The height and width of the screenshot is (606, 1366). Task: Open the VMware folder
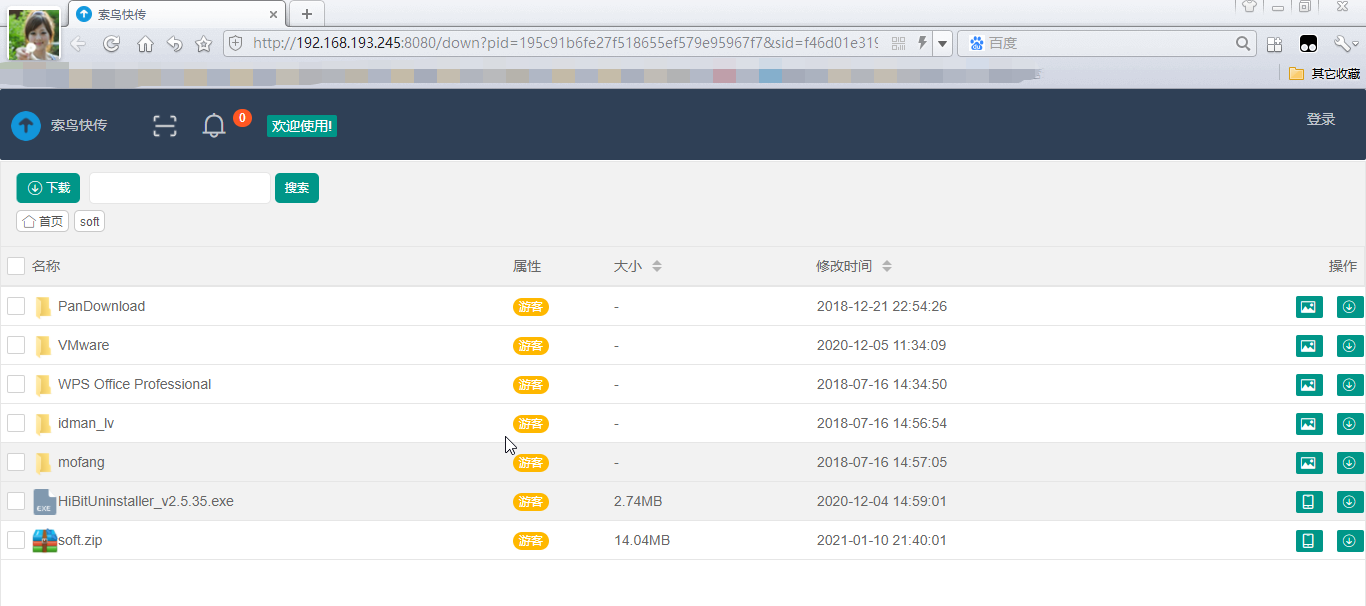point(84,345)
